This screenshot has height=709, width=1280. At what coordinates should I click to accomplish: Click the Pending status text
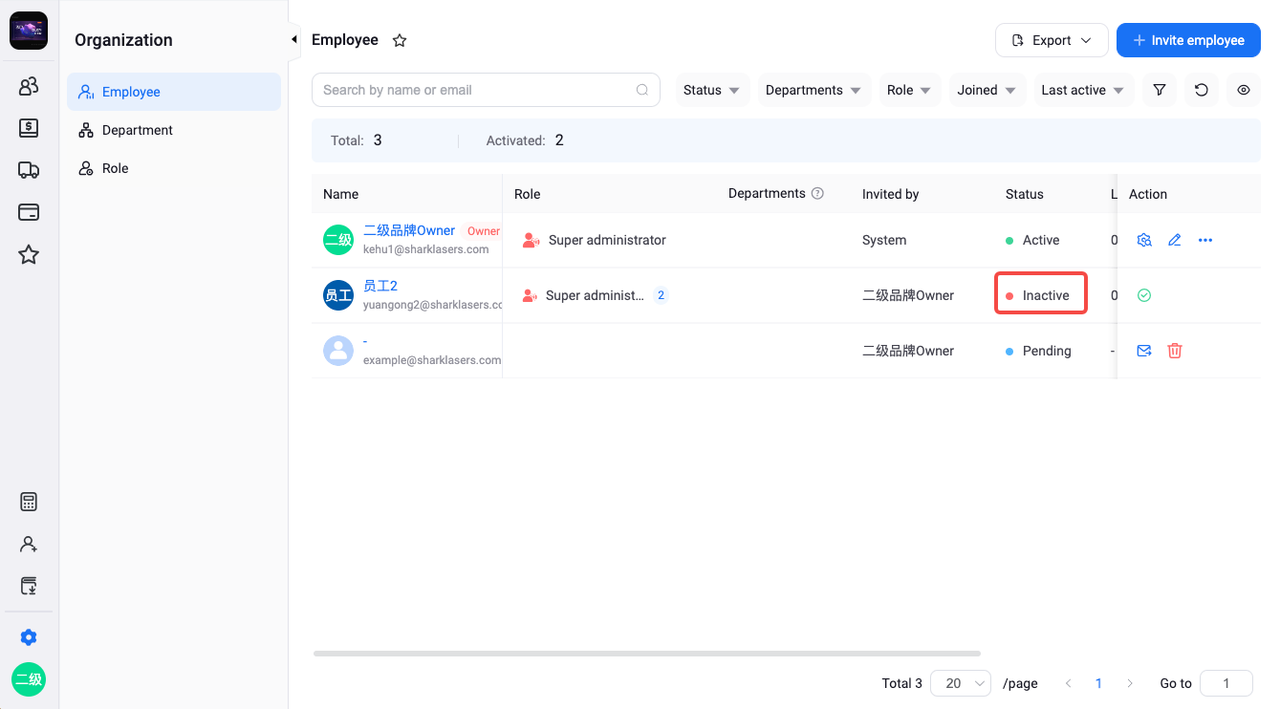click(1046, 351)
